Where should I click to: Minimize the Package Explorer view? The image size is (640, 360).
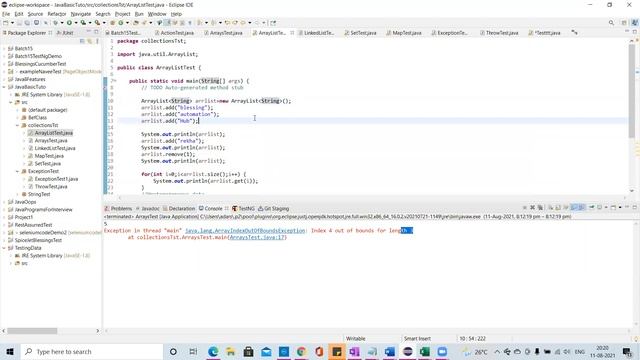point(89,32)
